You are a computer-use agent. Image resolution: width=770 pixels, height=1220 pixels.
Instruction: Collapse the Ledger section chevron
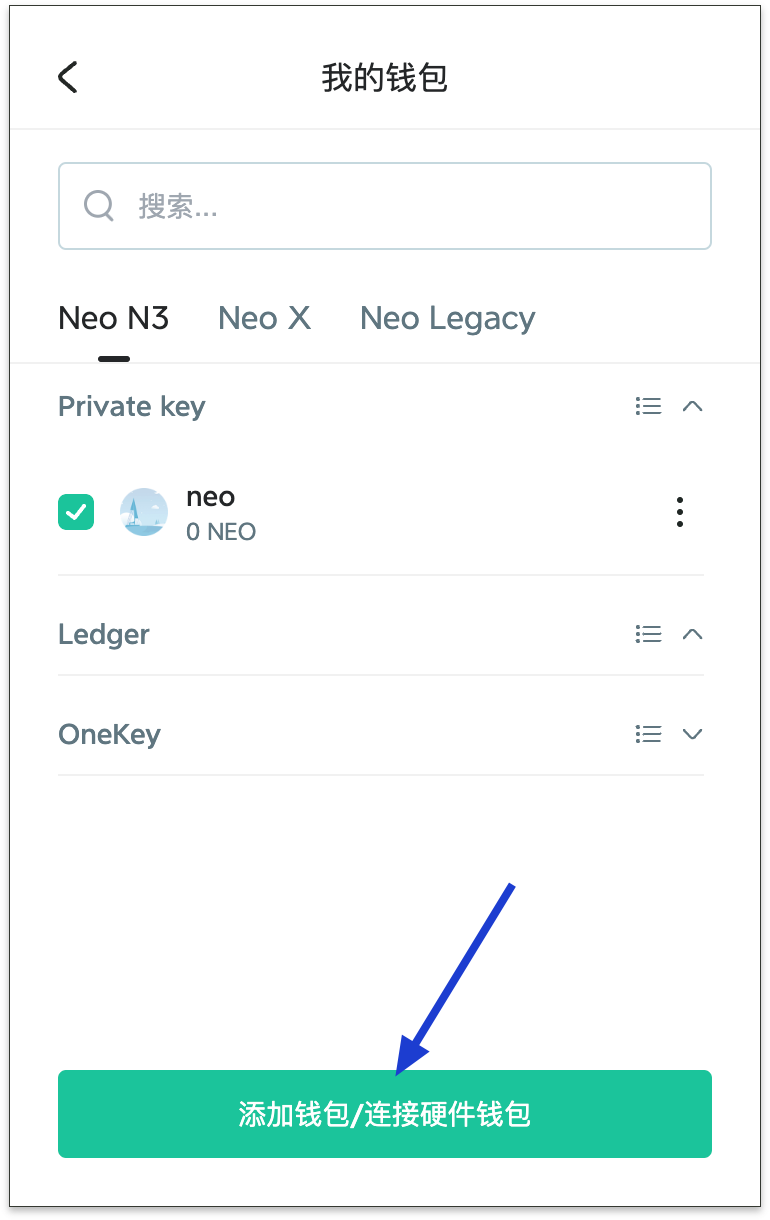click(x=692, y=634)
